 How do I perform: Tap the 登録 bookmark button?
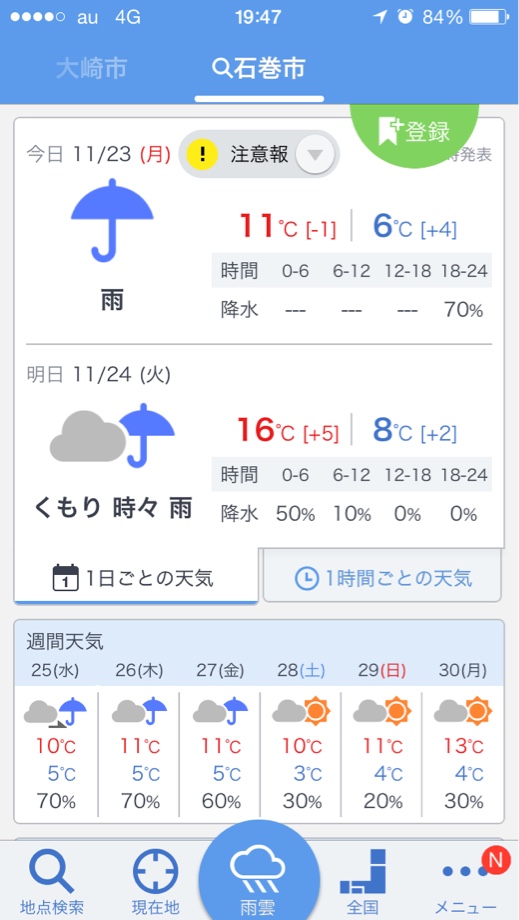(415, 132)
